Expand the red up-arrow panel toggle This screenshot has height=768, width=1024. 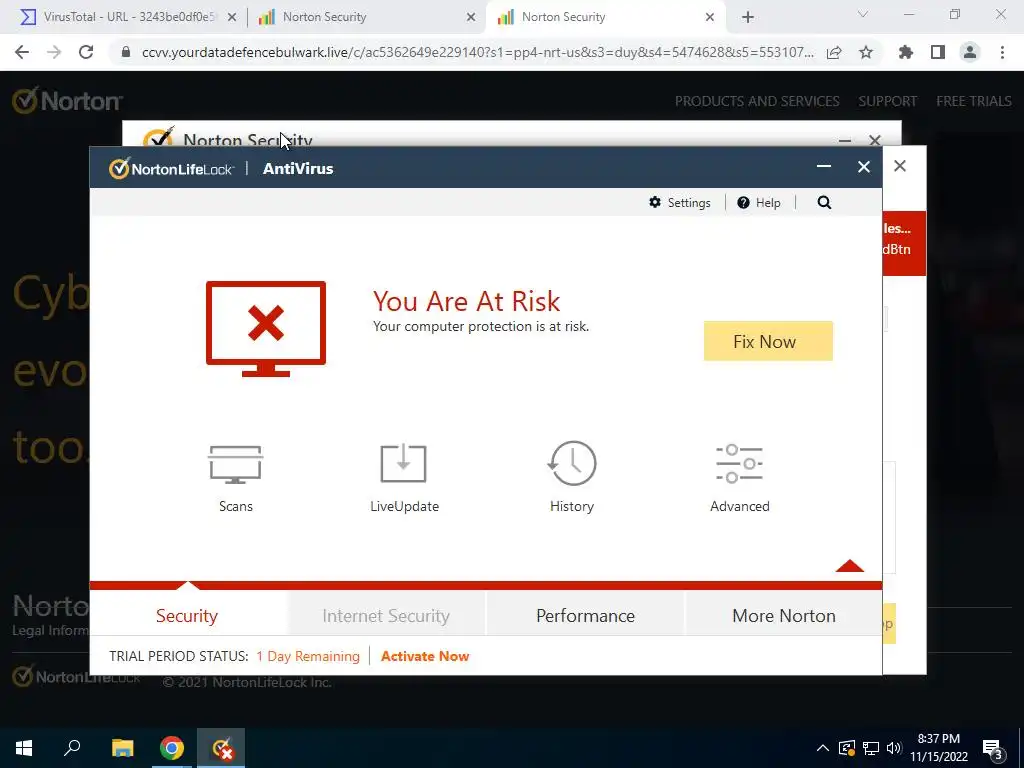tap(850, 566)
